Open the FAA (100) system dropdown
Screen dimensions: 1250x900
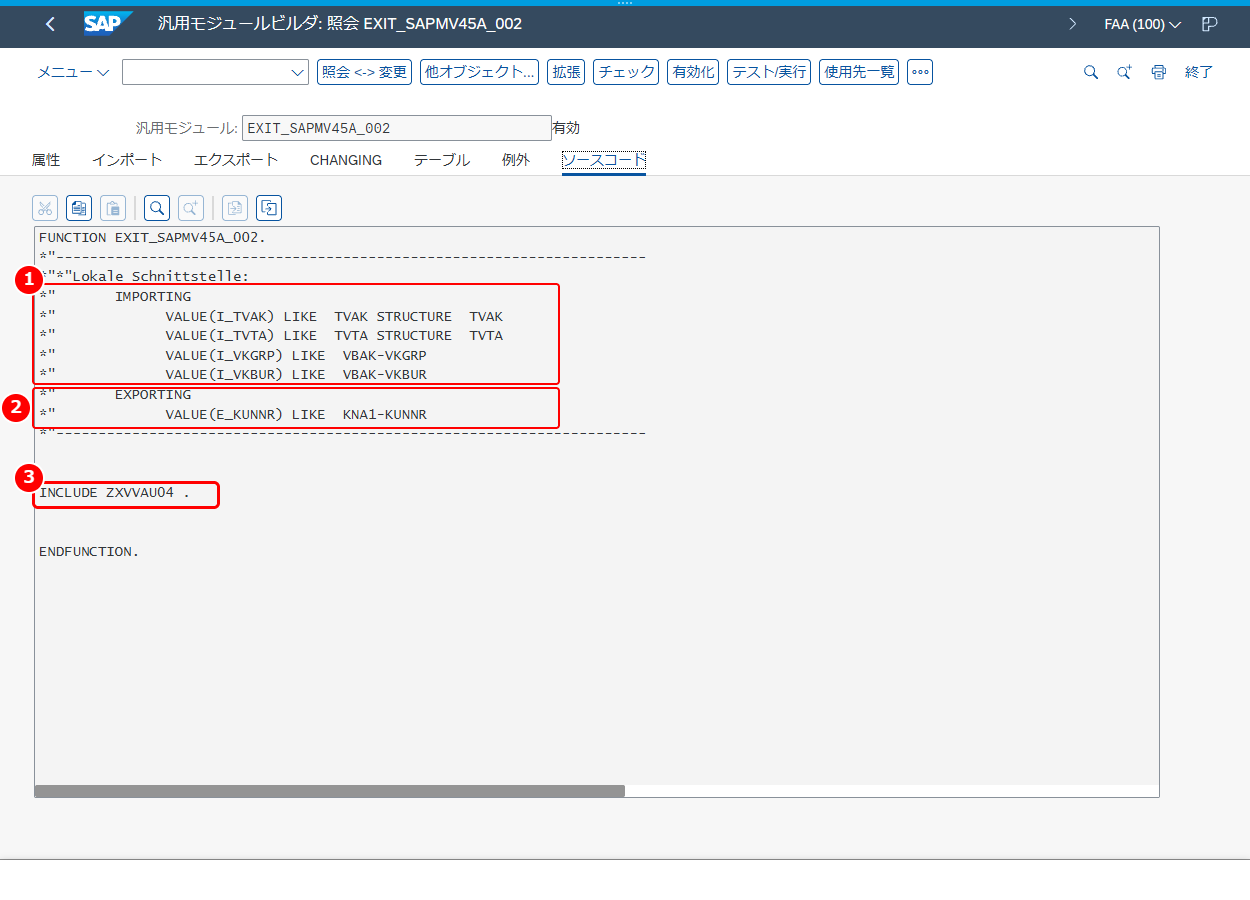click(1142, 24)
